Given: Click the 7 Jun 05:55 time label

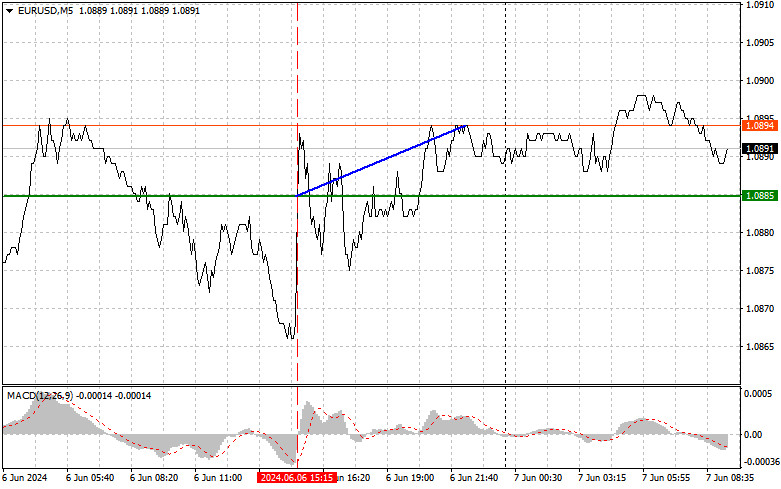Looking at the screenshot, I should pyautogui.click(x=666, y=478).
